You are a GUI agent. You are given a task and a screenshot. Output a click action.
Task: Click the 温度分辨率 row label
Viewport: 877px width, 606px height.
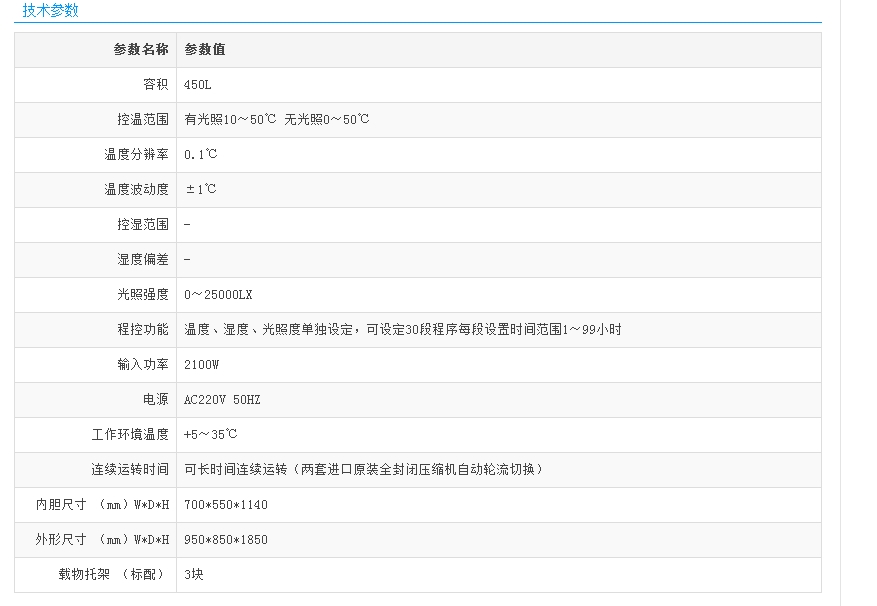pyautogui.click(x=137, y=155)
